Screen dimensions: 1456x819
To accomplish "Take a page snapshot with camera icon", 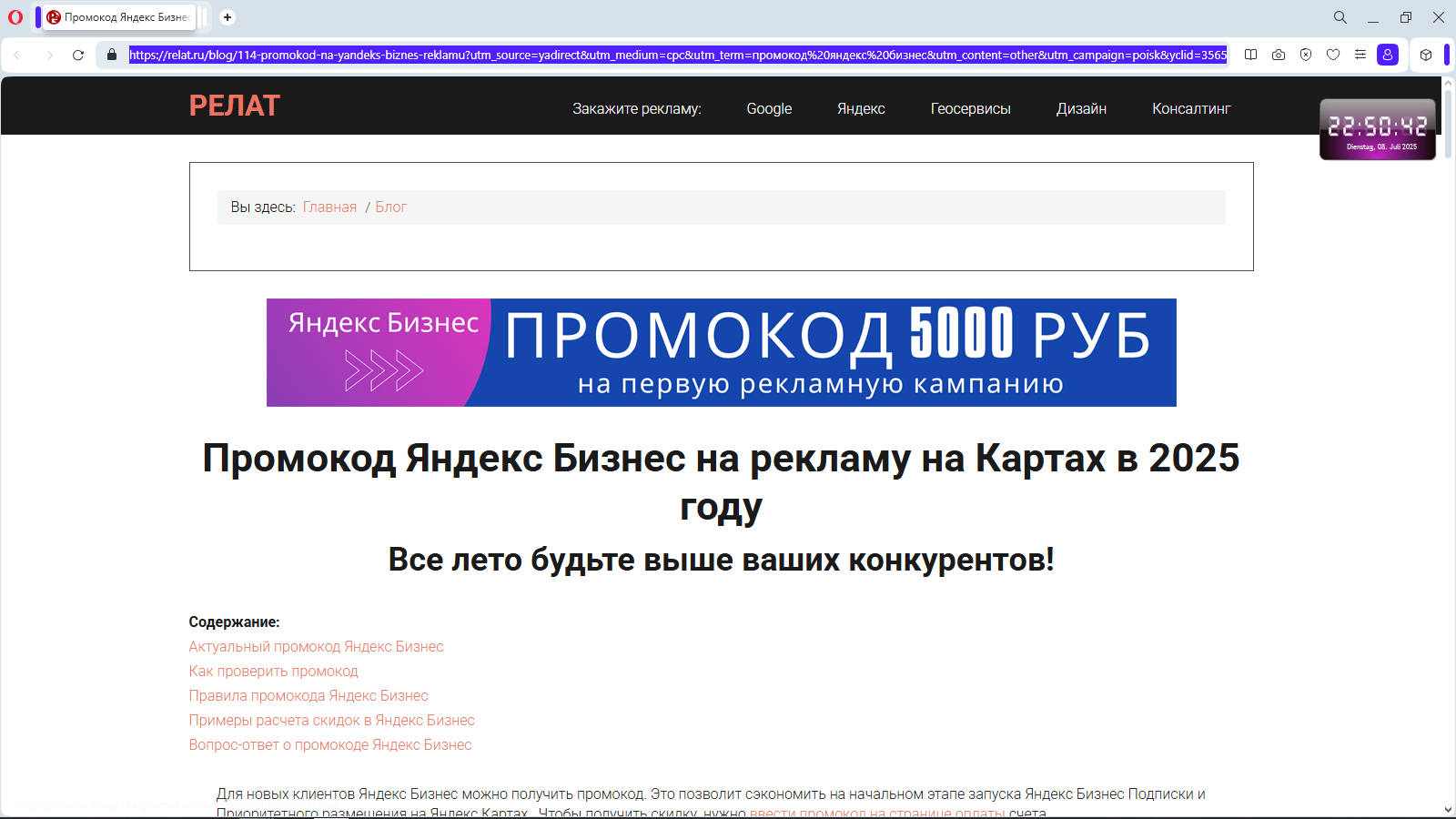I will (1279, 55).
